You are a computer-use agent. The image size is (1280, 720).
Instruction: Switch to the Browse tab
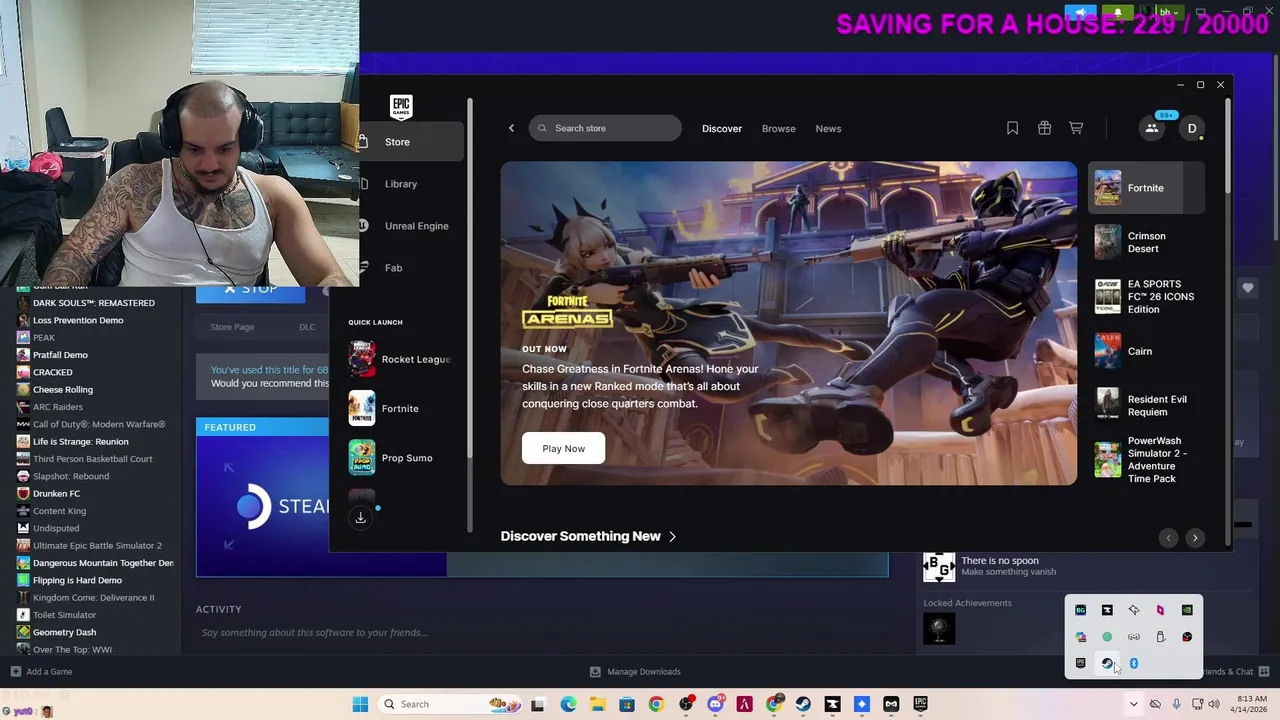coord(779,128)
